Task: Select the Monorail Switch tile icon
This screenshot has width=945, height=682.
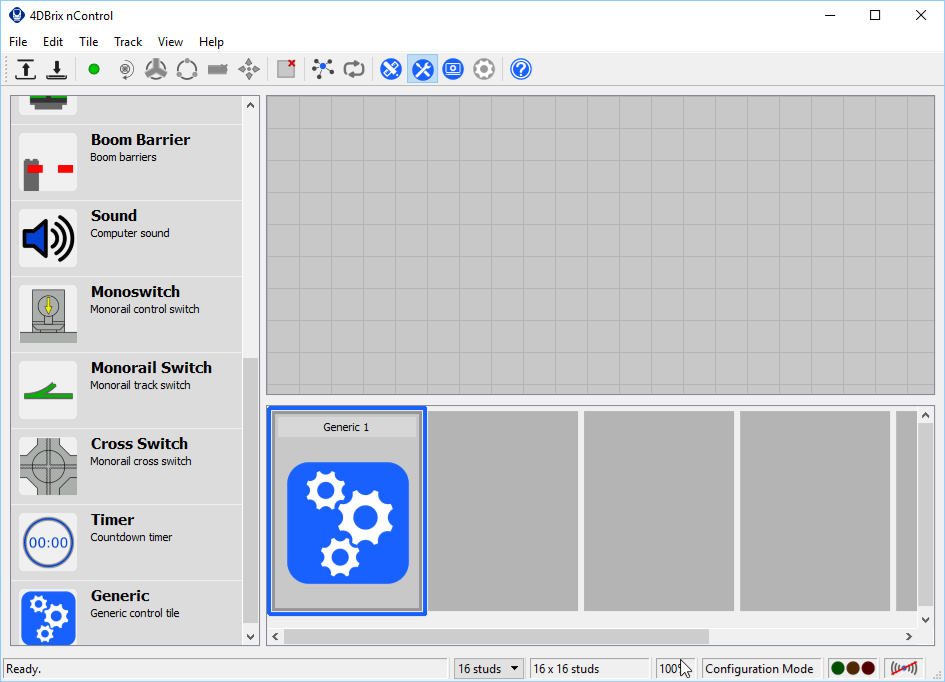Action: click(x=48, y=390)
